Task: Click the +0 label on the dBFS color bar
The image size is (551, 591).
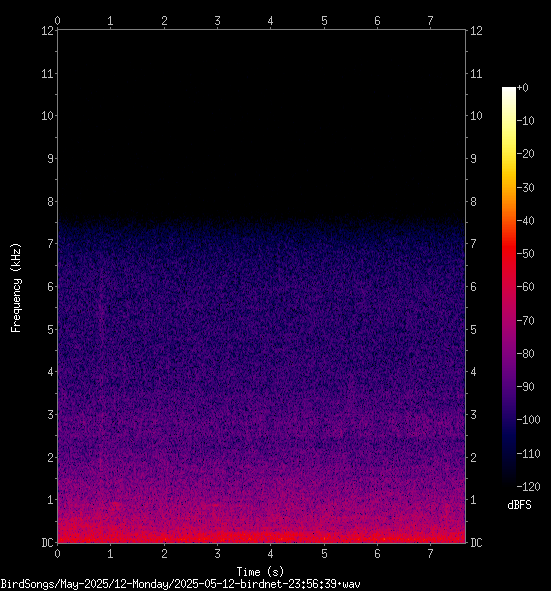Action: [523, 88]
